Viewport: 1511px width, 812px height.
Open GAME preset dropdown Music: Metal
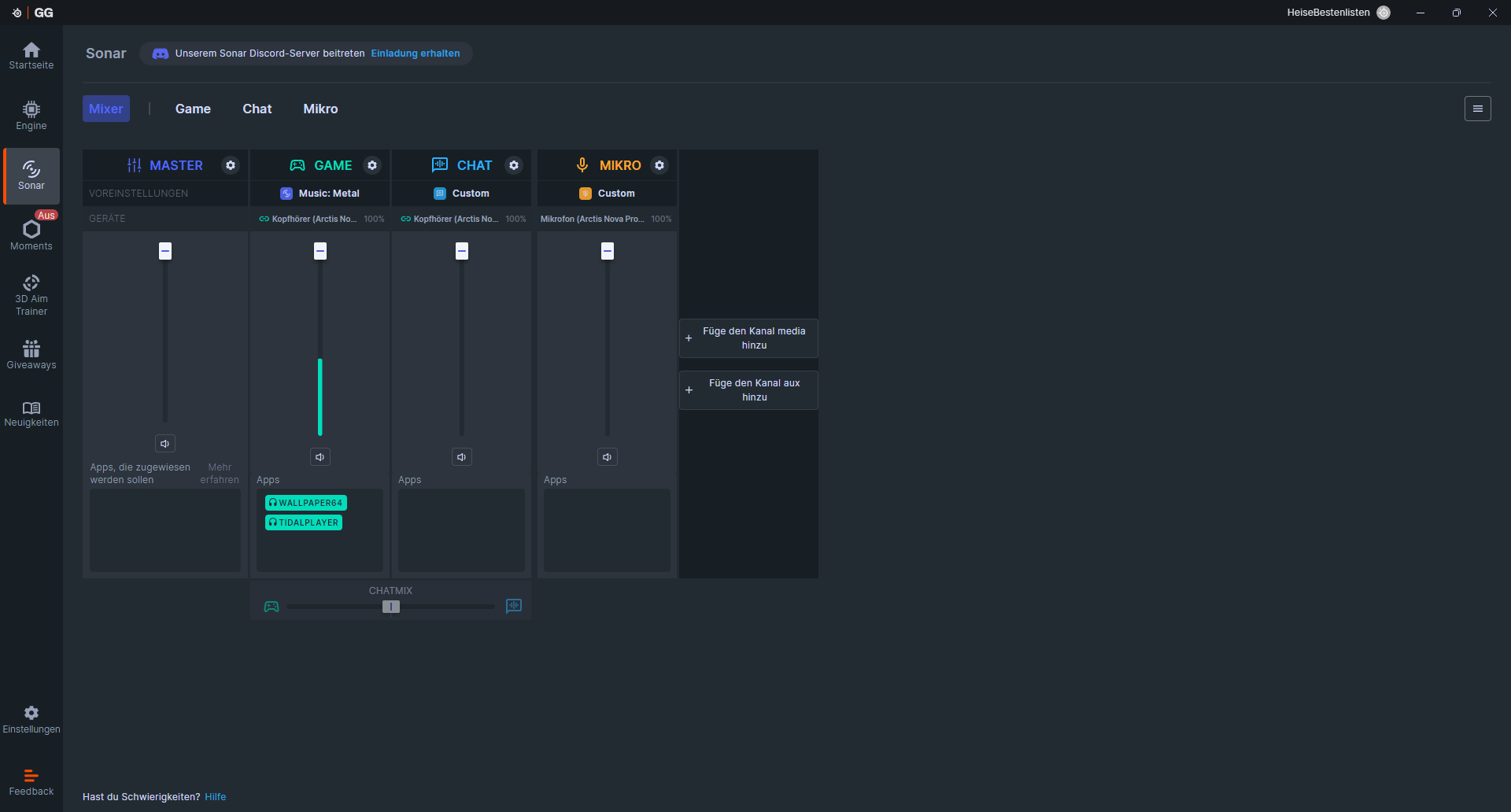(320, 194)
